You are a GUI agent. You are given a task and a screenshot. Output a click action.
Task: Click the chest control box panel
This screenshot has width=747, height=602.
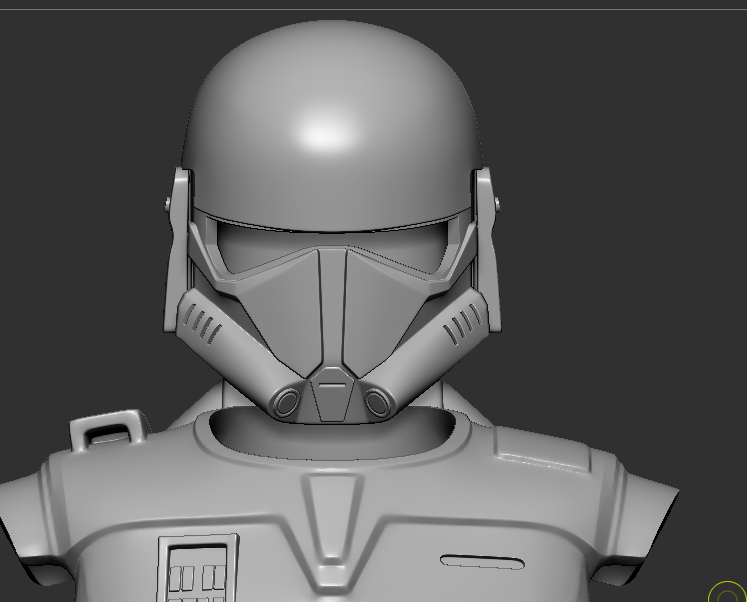point(199,568)
